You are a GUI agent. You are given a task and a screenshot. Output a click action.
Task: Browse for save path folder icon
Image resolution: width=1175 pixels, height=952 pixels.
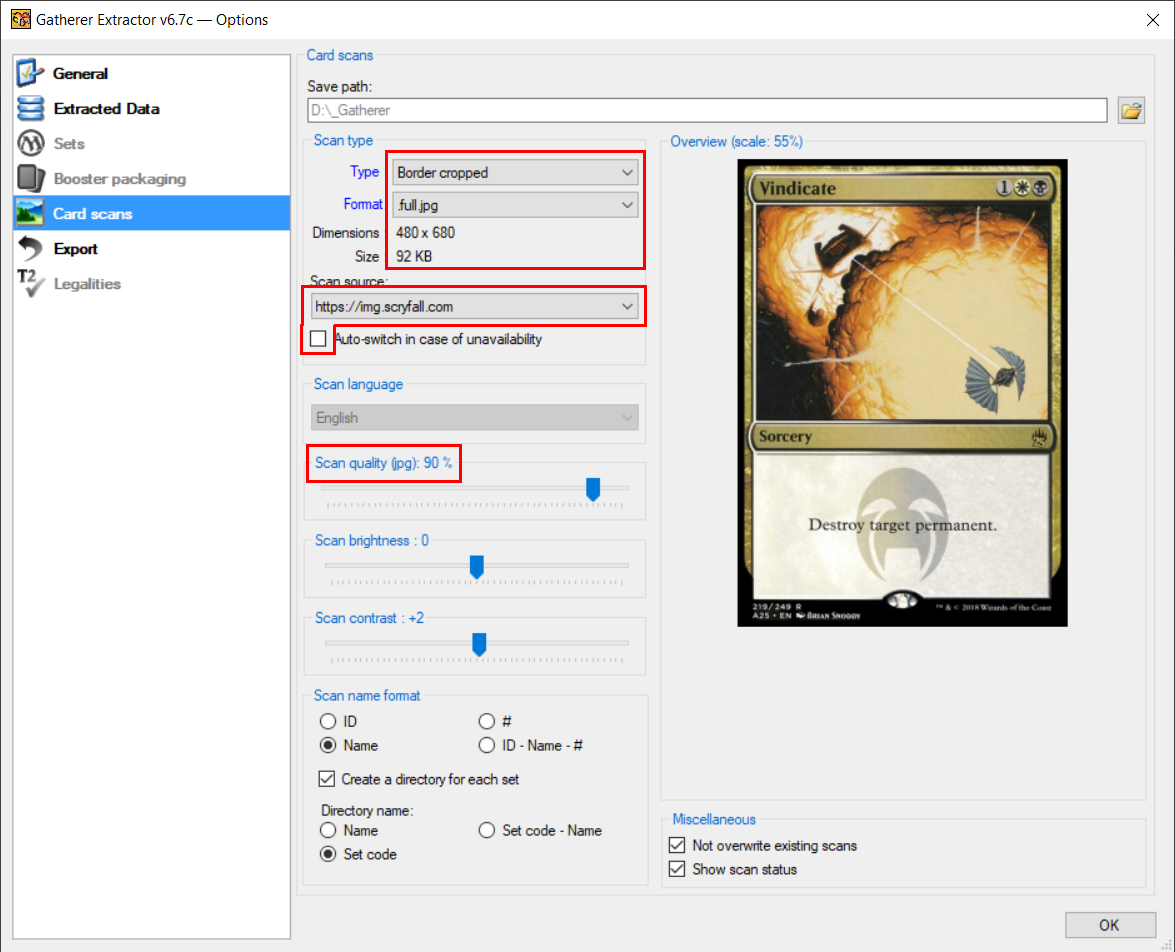coord(1131,110)
